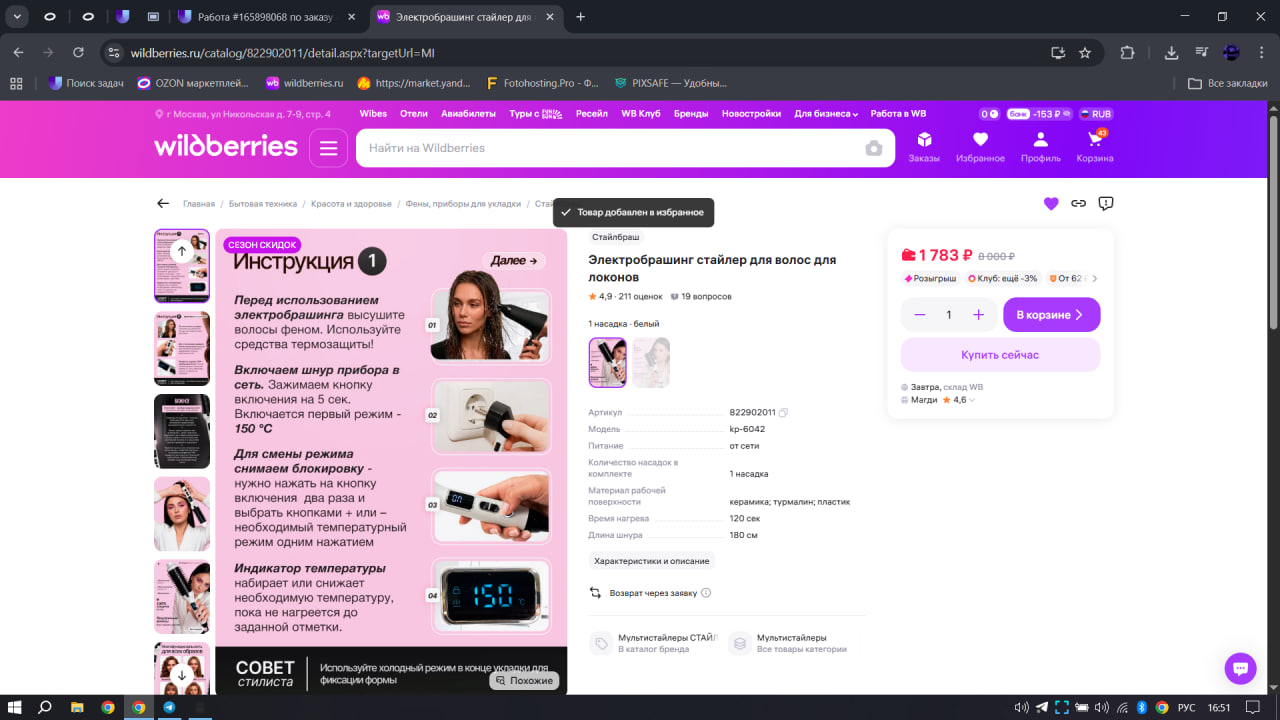This screenshot has height=720, width=1280.
Task: Increase the quantity with the plus button
Action: (979, 315)
